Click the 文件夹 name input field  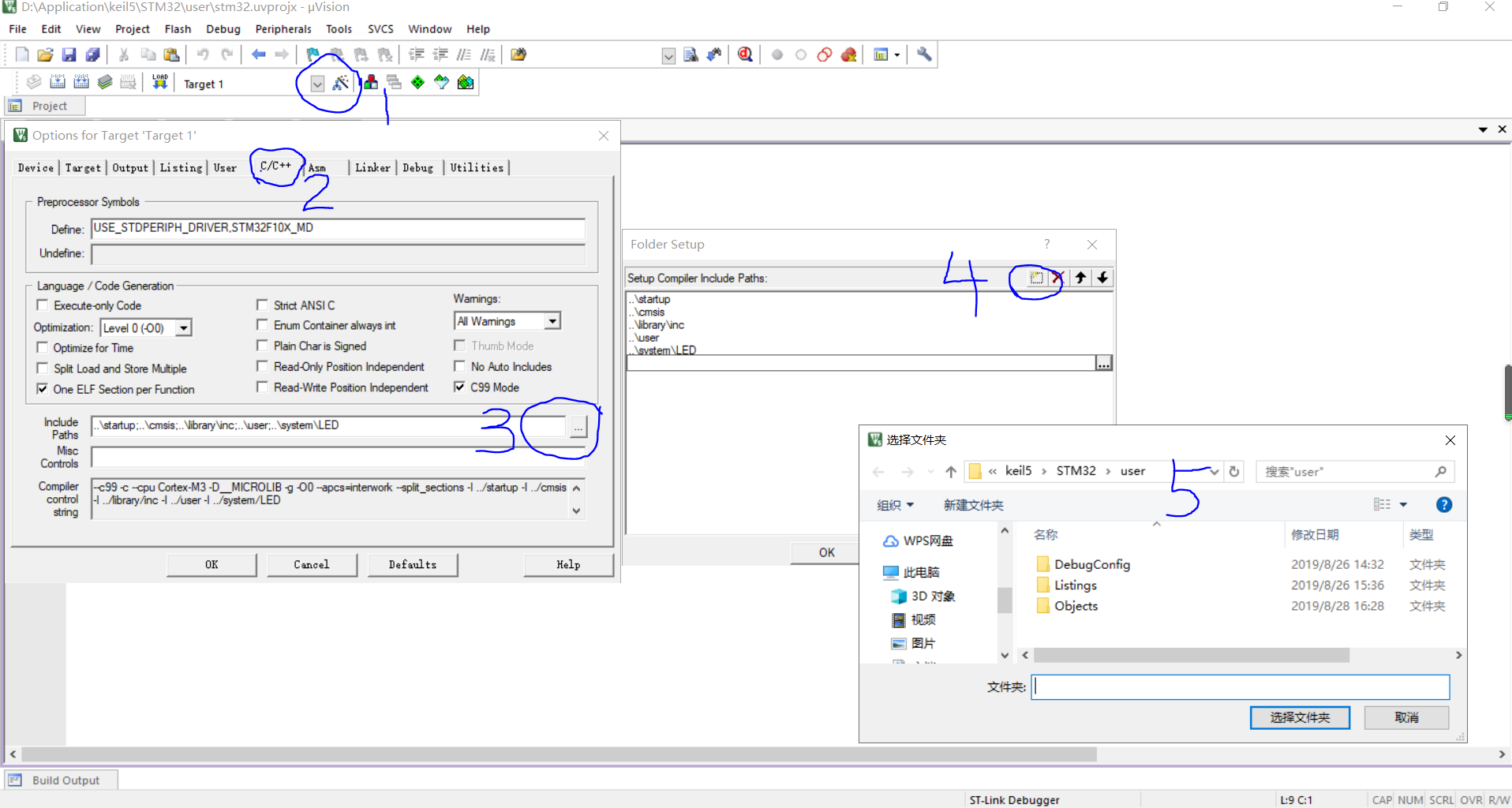(x=1240, y=686)
